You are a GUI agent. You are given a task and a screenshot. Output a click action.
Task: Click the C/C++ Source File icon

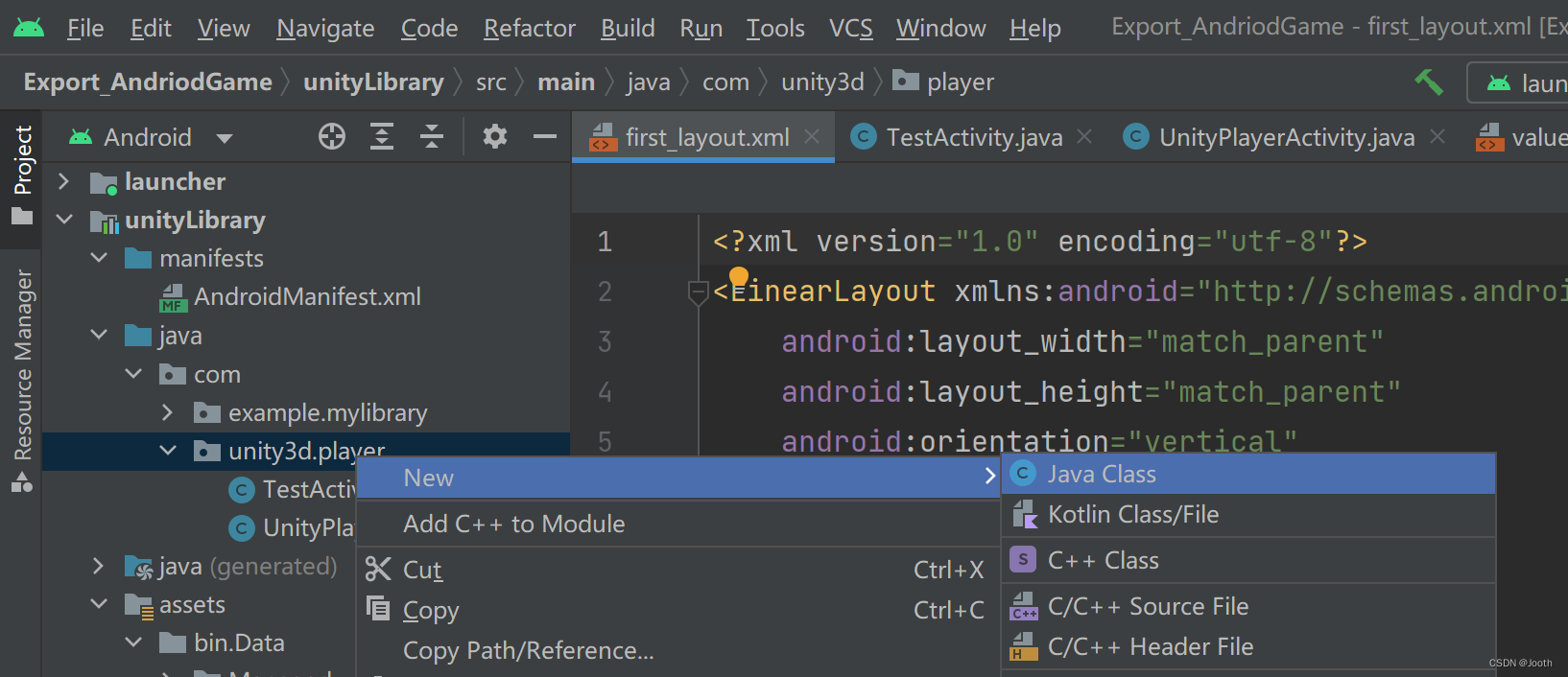point(1024,606)
